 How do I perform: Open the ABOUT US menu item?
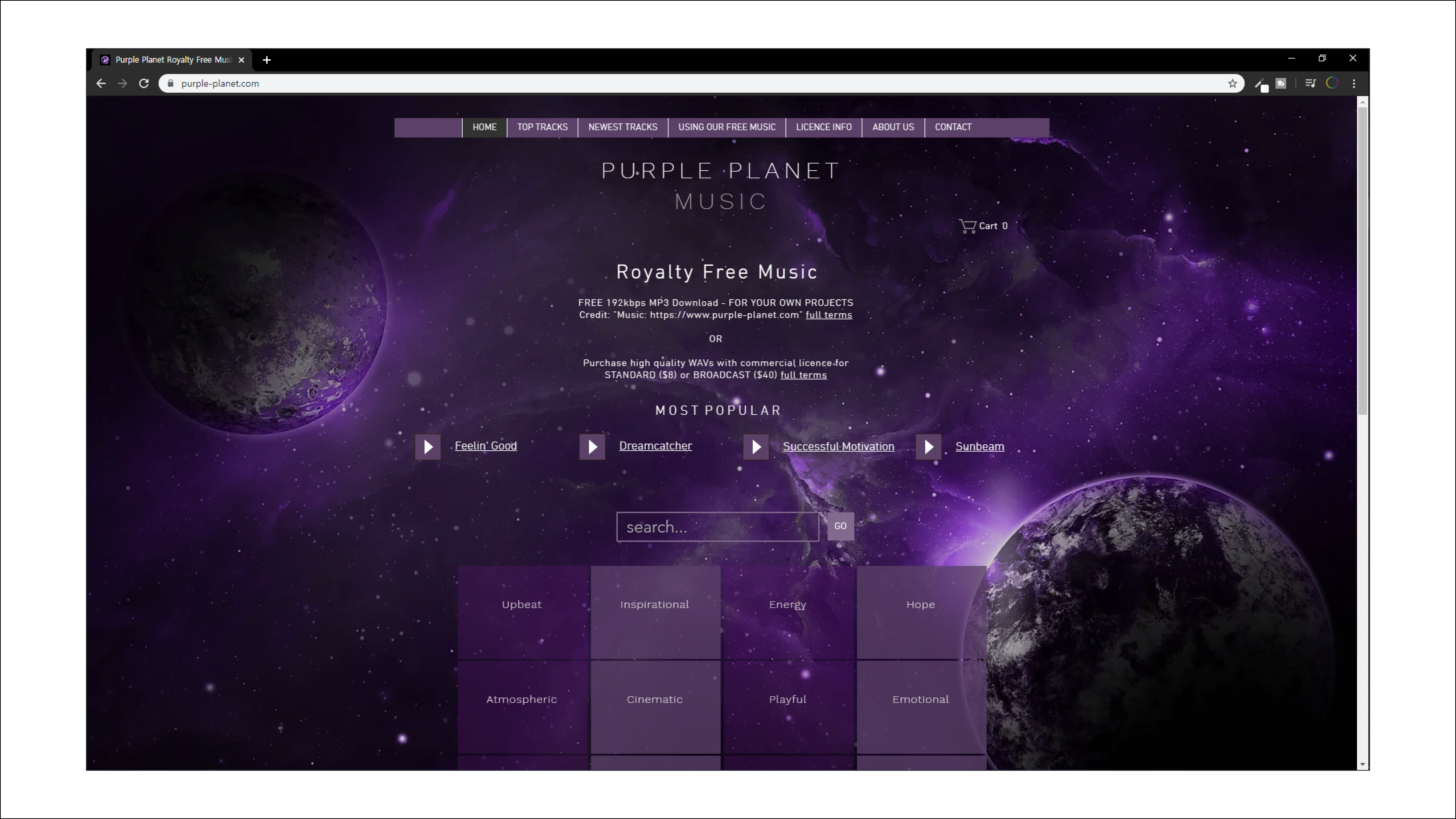tap(893, 127)
